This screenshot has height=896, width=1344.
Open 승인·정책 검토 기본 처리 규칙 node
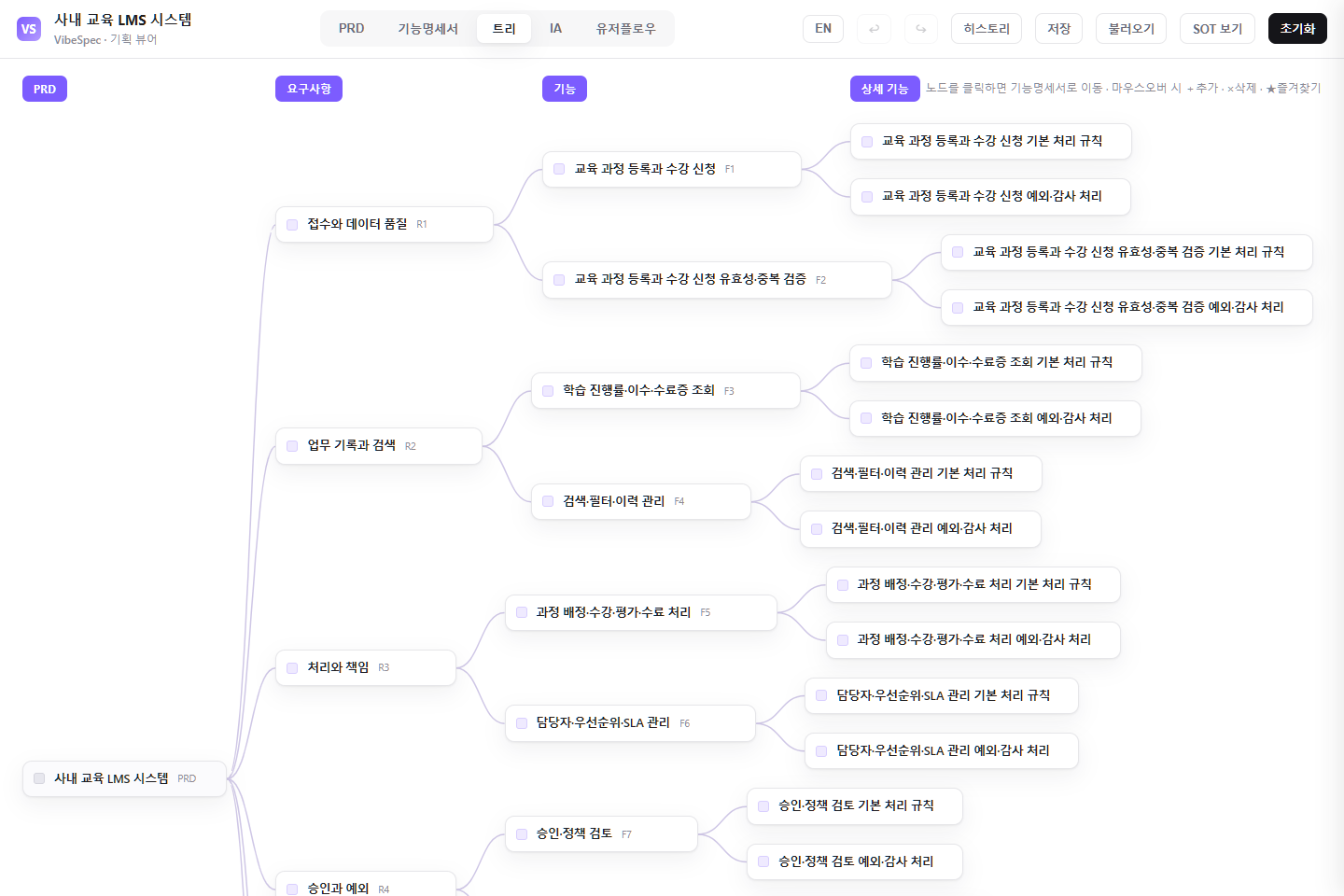pos(855,806)
